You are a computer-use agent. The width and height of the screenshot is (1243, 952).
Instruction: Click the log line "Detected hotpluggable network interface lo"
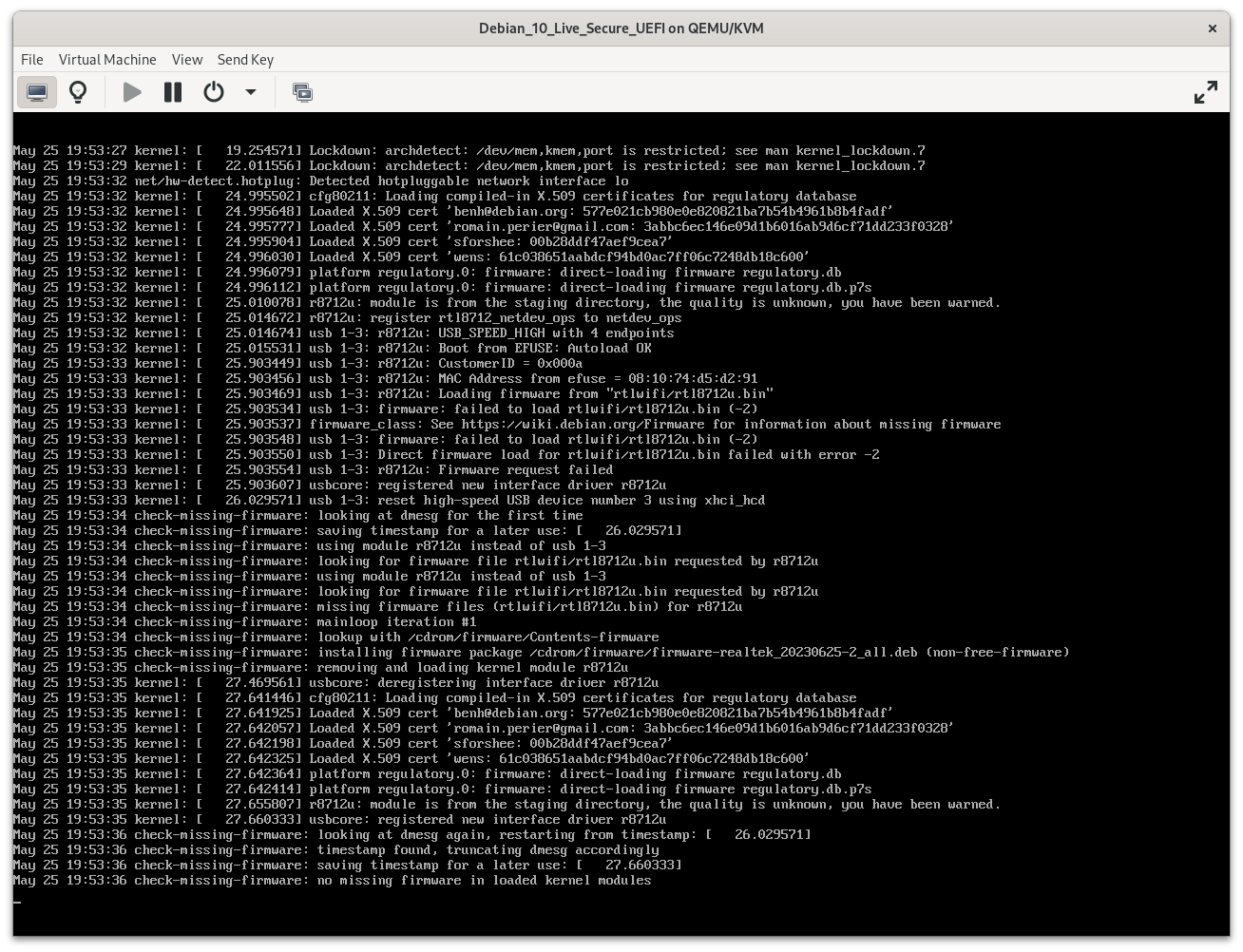(321, 181)
